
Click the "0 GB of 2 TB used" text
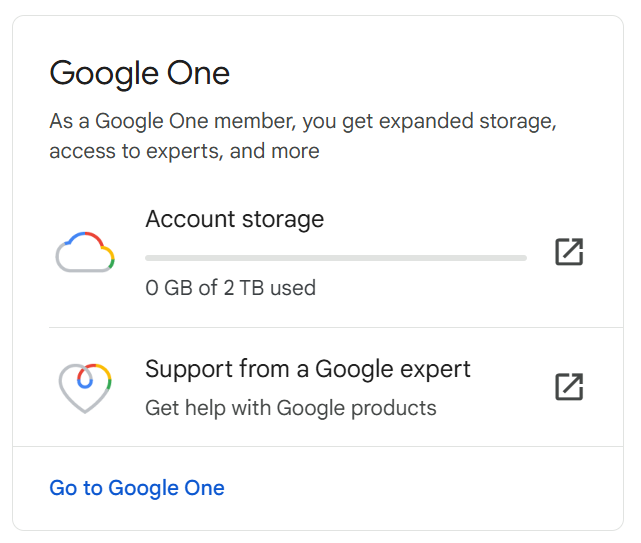coord(230,288)
